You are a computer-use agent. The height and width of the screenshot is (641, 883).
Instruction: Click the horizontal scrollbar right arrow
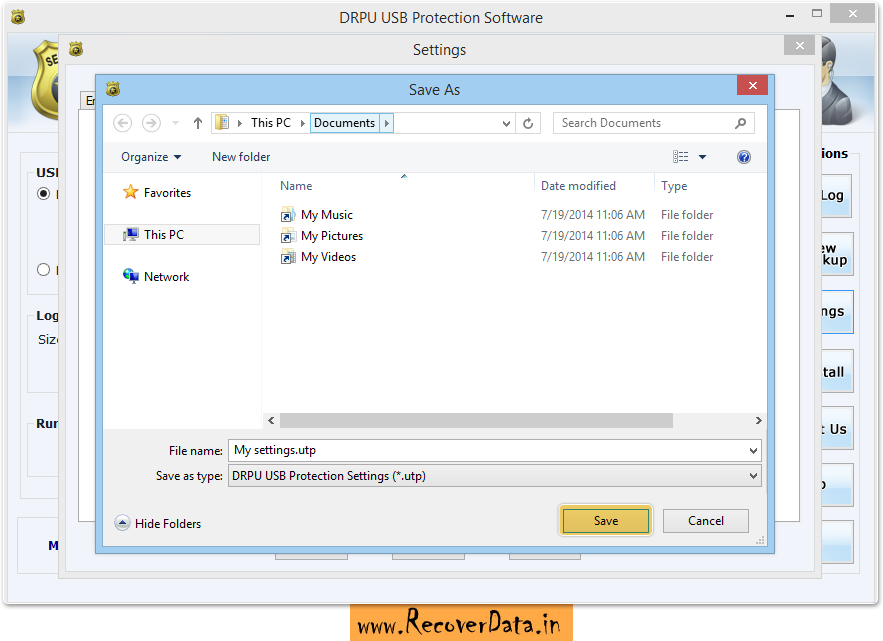click(758, 420)
